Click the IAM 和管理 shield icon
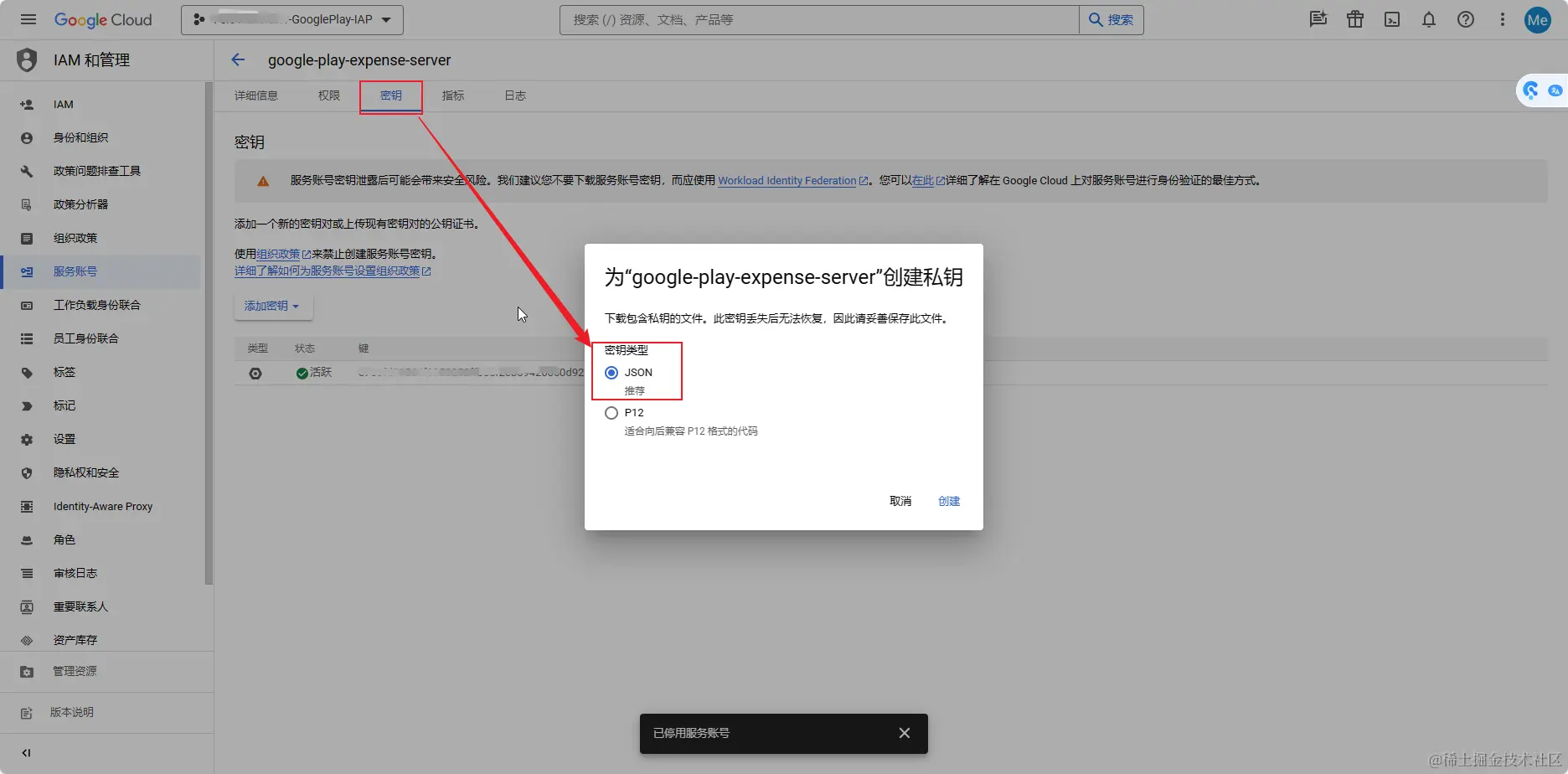This screenshot has width=1568, height=774. 27,59
